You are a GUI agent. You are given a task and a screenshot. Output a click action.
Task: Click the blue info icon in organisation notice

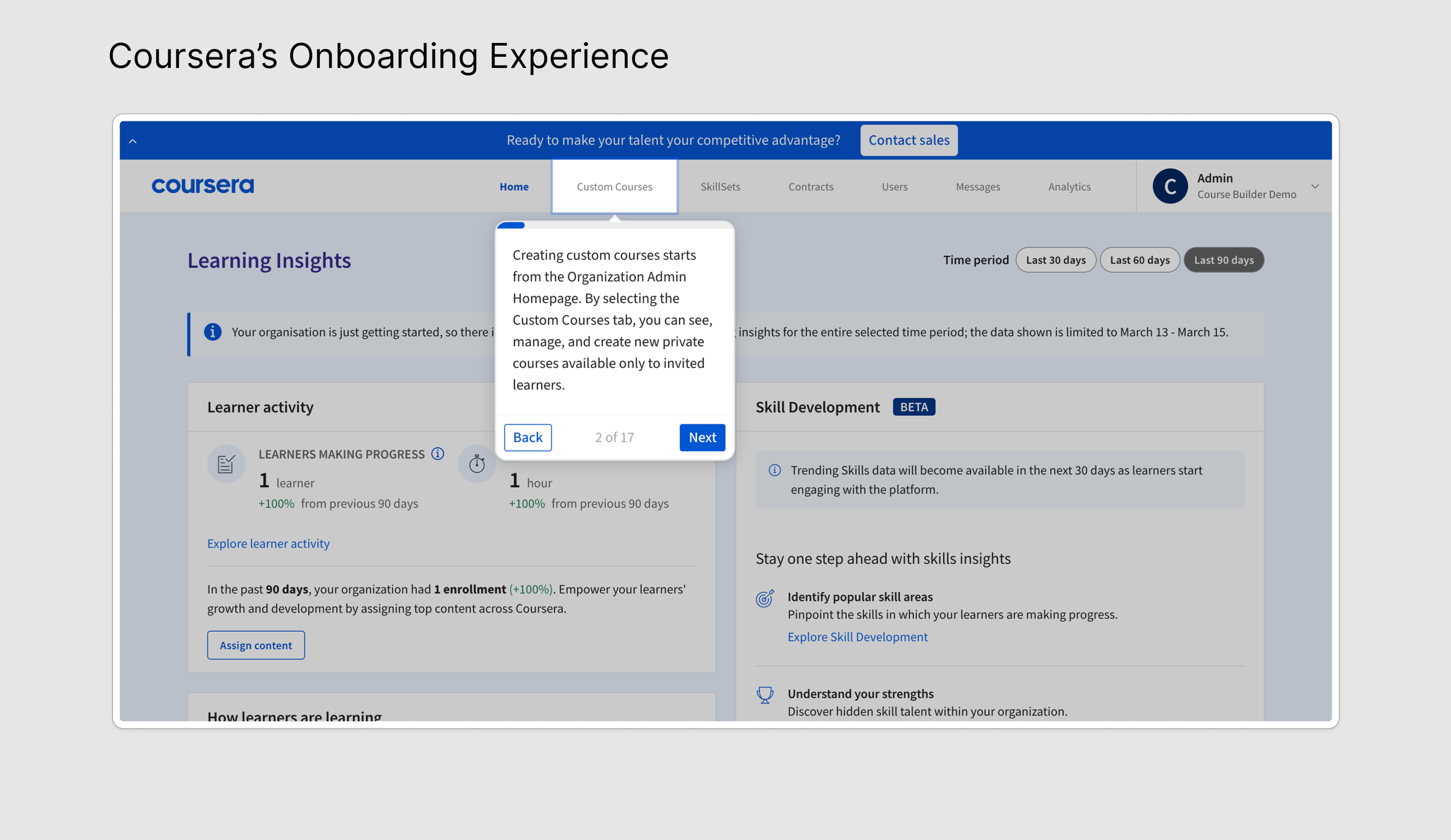tap(212, 332)
